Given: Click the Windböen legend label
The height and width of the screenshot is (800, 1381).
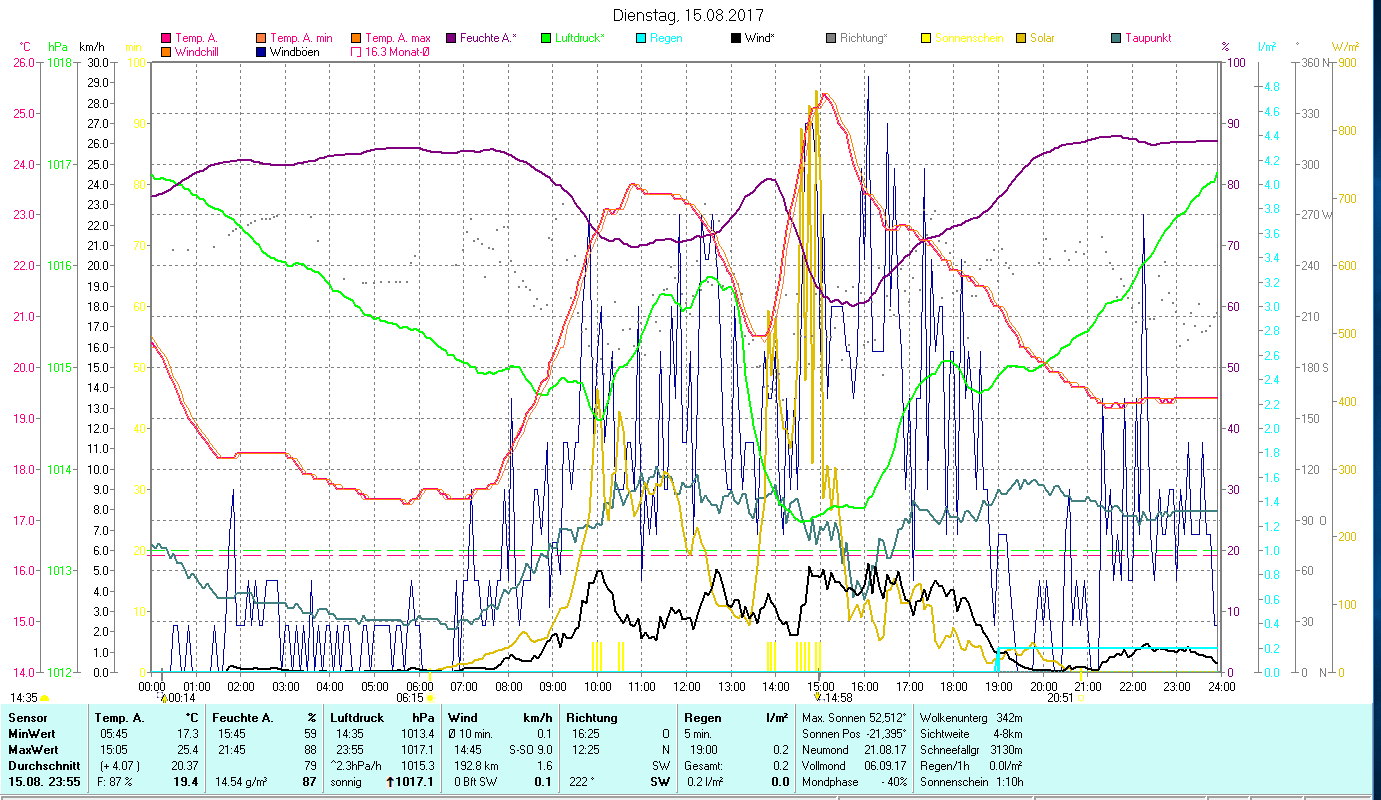Looking at the screenshot, I should point(295,51).
